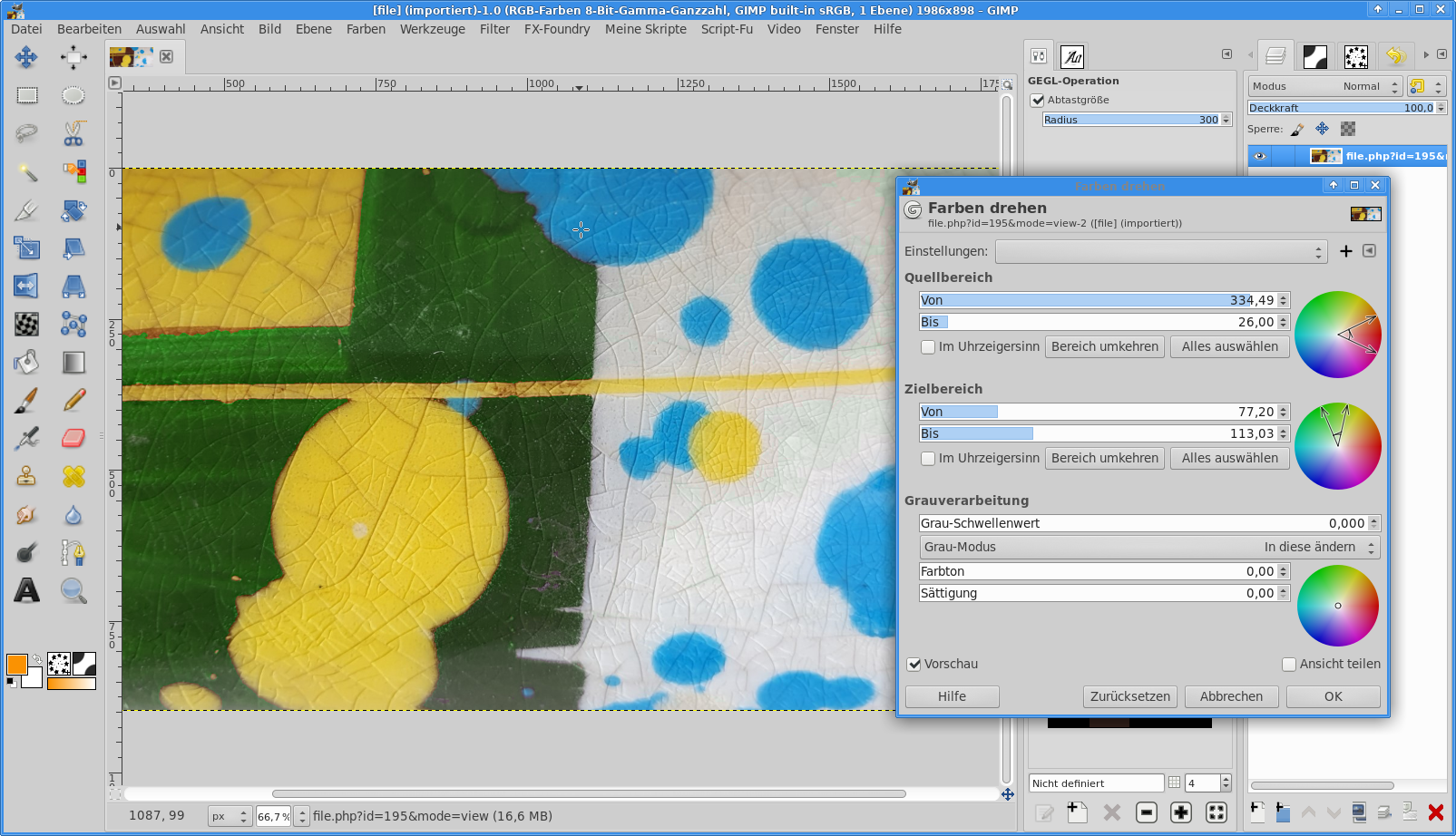
Task: Select the Move tool in toolbox
Action: (x=26, y=57)
